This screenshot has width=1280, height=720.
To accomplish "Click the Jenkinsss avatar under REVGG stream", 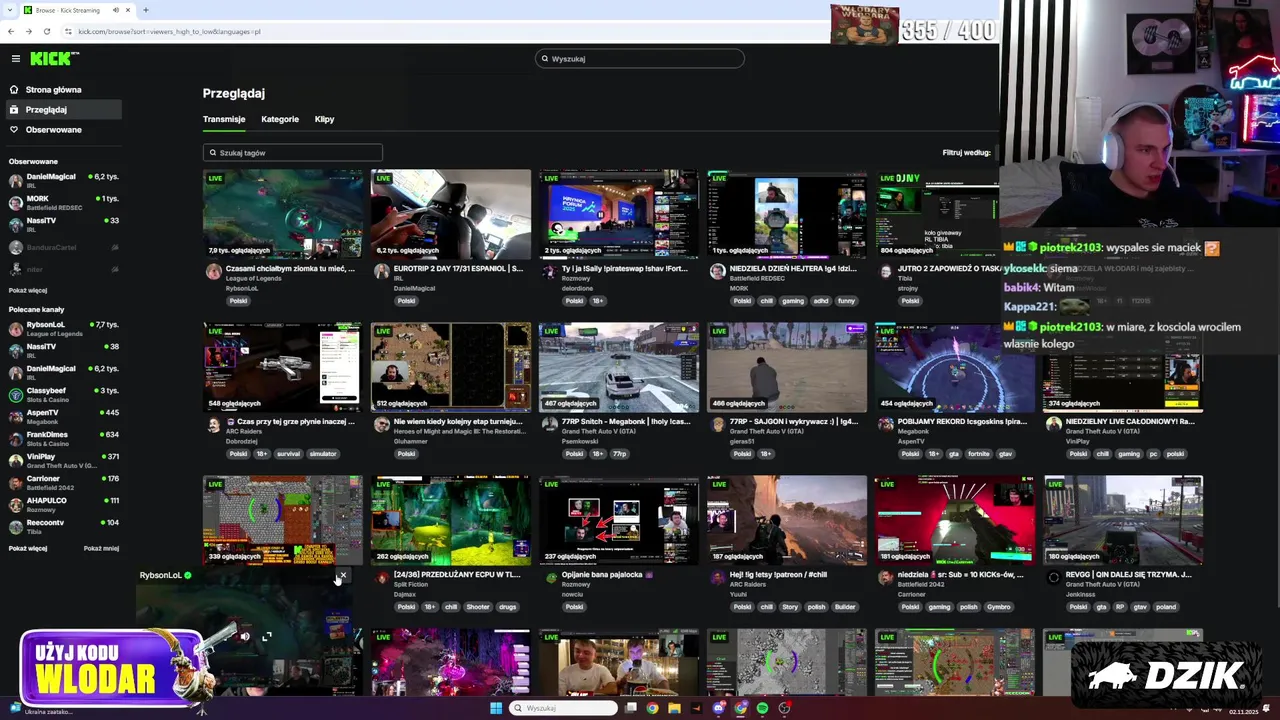I will (1053, 577).
